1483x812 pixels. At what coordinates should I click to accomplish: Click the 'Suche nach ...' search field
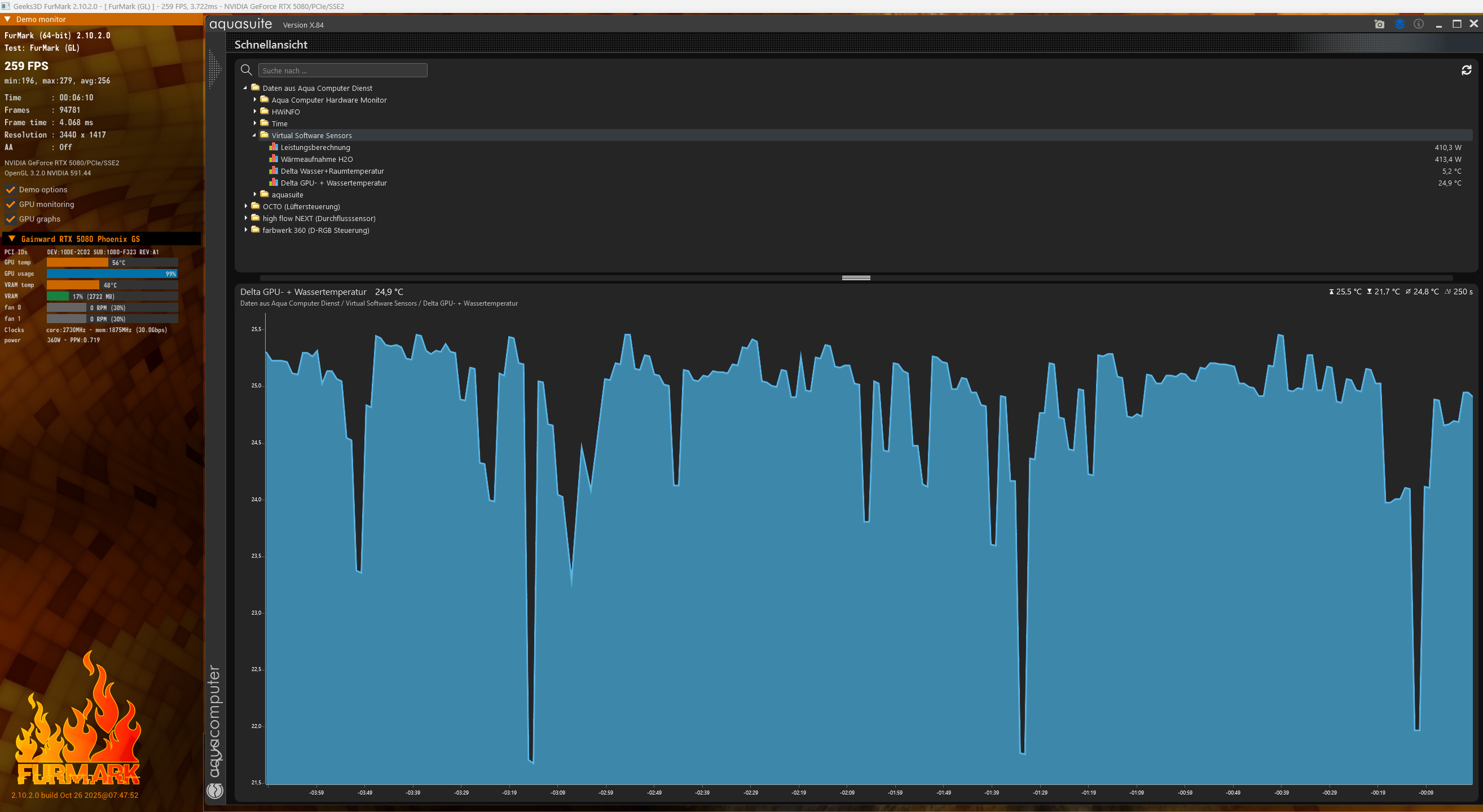pyautogui.click(x=342, y=70)
